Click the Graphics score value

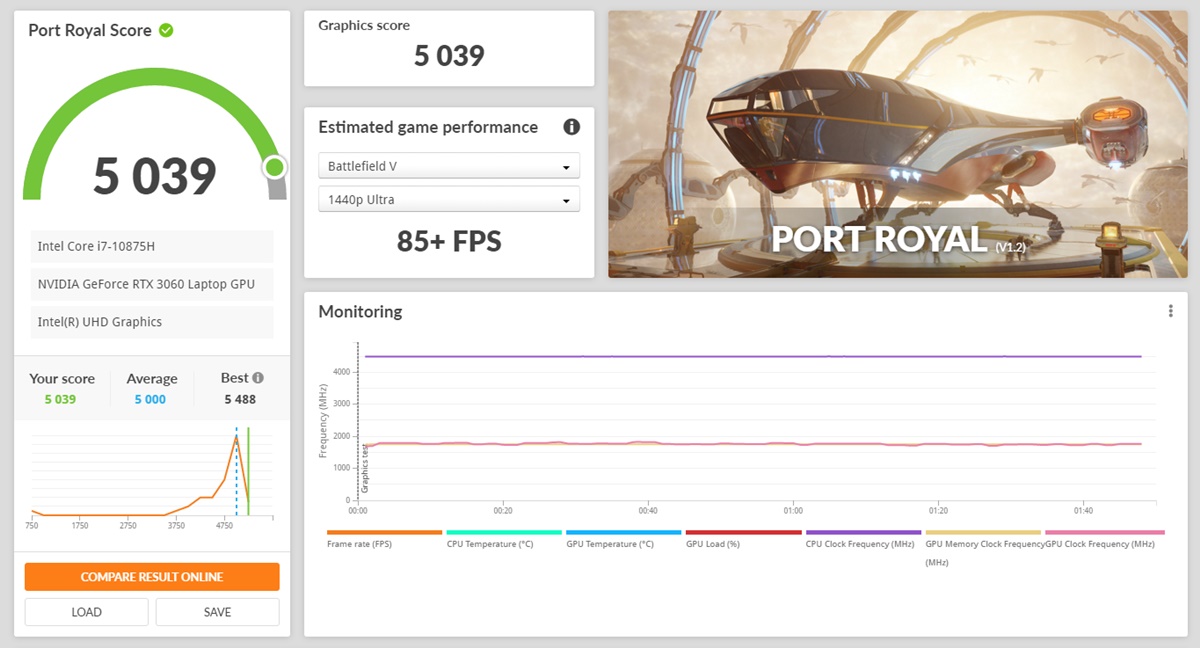(x=449, y=56)
